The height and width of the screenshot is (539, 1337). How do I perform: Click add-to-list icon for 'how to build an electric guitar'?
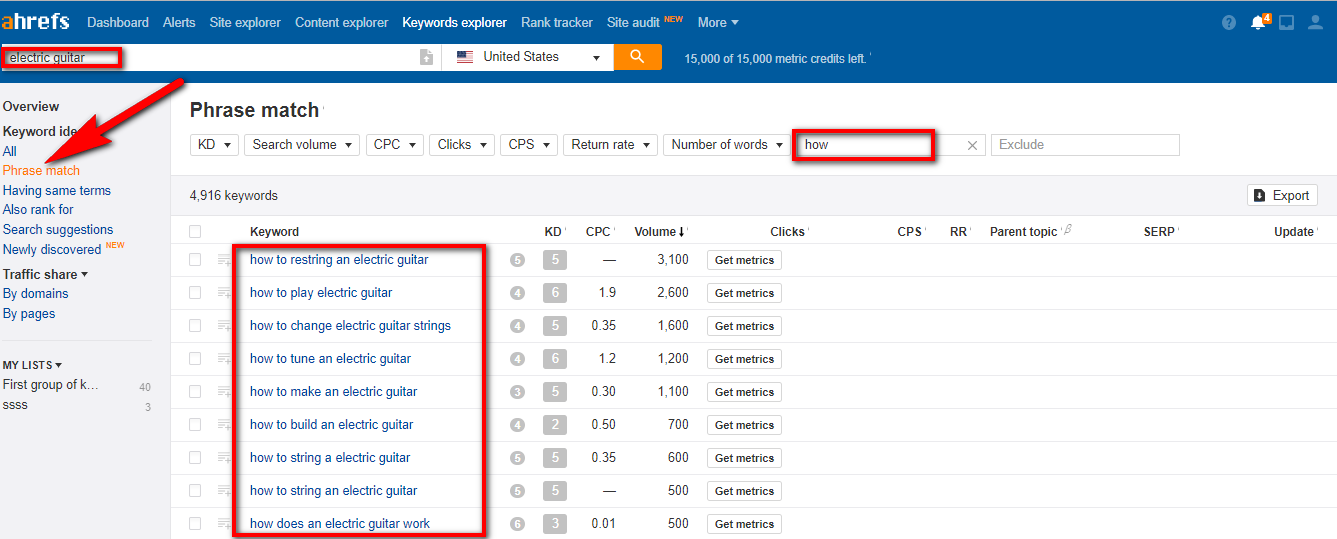pyautogui.click(x=225, y=425)
